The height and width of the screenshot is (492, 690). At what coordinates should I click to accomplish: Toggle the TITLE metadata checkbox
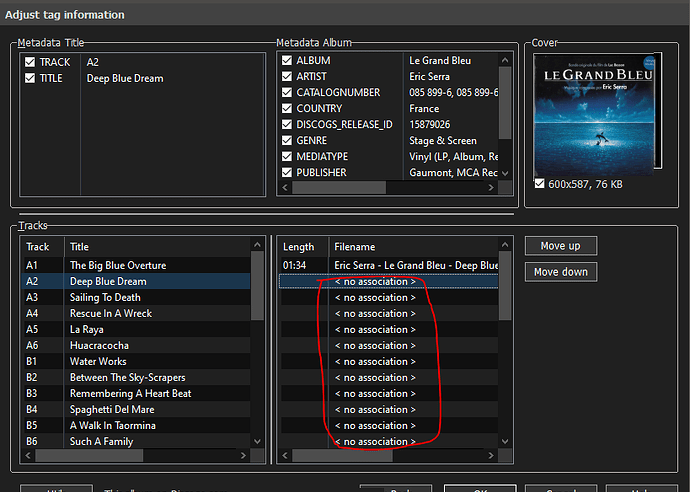point(30,78)
